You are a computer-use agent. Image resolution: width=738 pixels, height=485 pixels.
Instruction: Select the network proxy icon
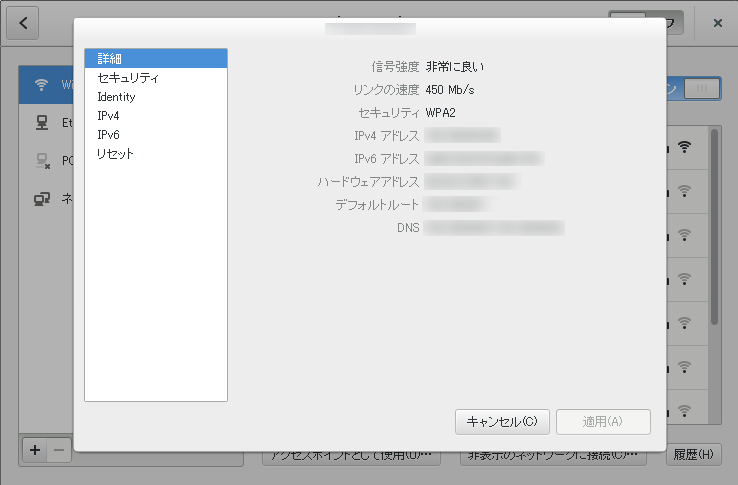[x=42, y=199]
